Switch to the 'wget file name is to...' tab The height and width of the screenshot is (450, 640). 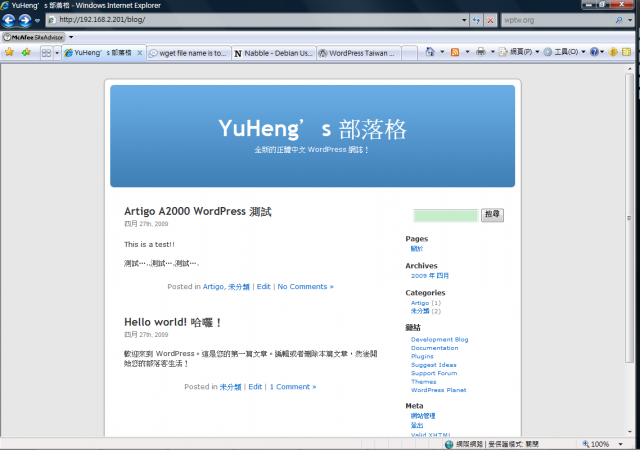(189, 53)
